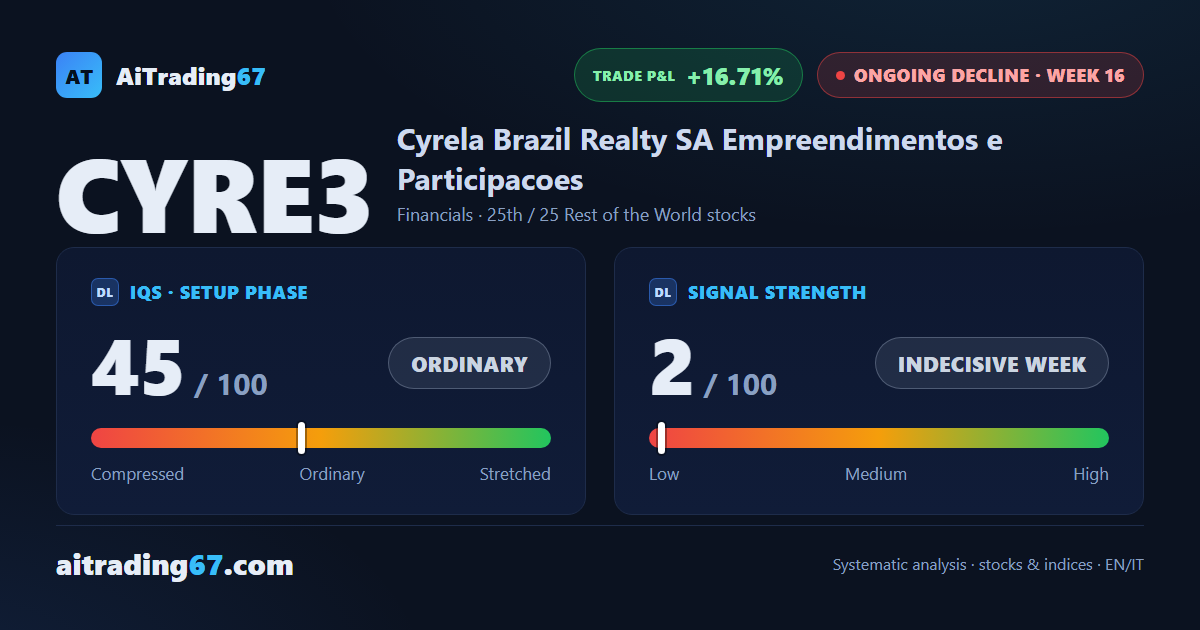Open the aitrading67.com link
Viewport: 1200px width, 630px height.
pos(175,566)
